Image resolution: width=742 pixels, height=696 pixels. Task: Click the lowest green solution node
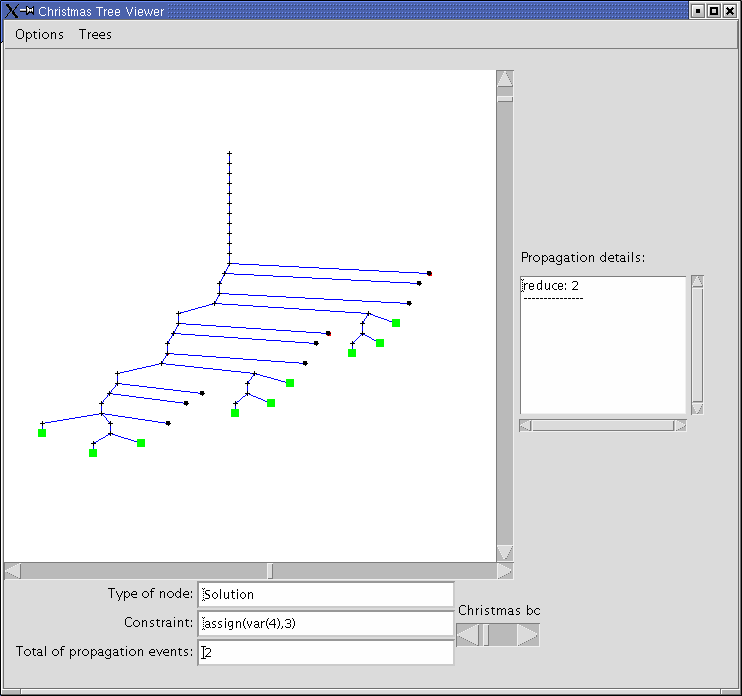click(x=93, y=453)
